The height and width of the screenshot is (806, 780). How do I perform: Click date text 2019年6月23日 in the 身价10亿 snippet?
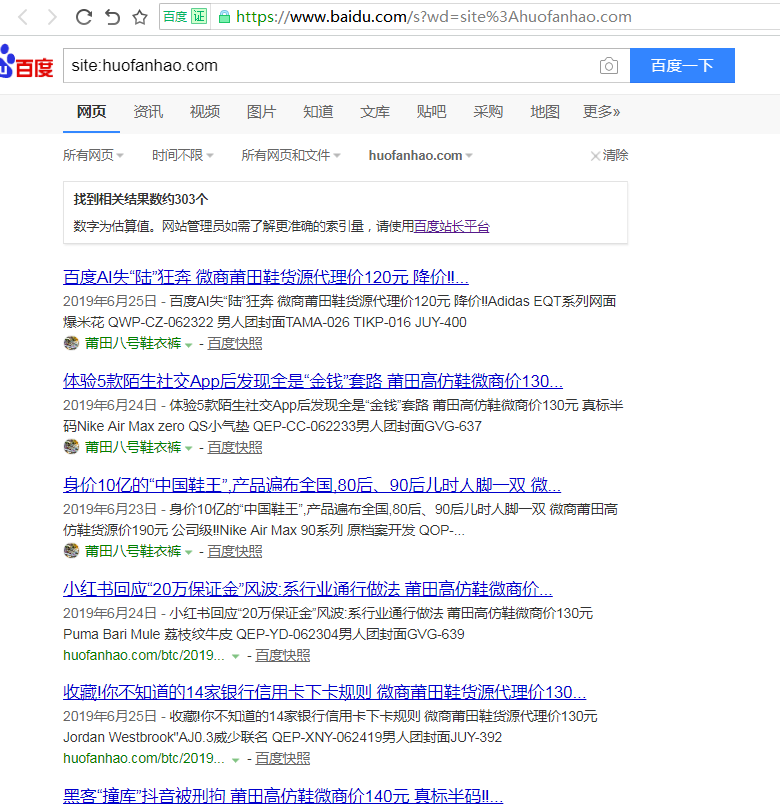[x=110, y=509]
